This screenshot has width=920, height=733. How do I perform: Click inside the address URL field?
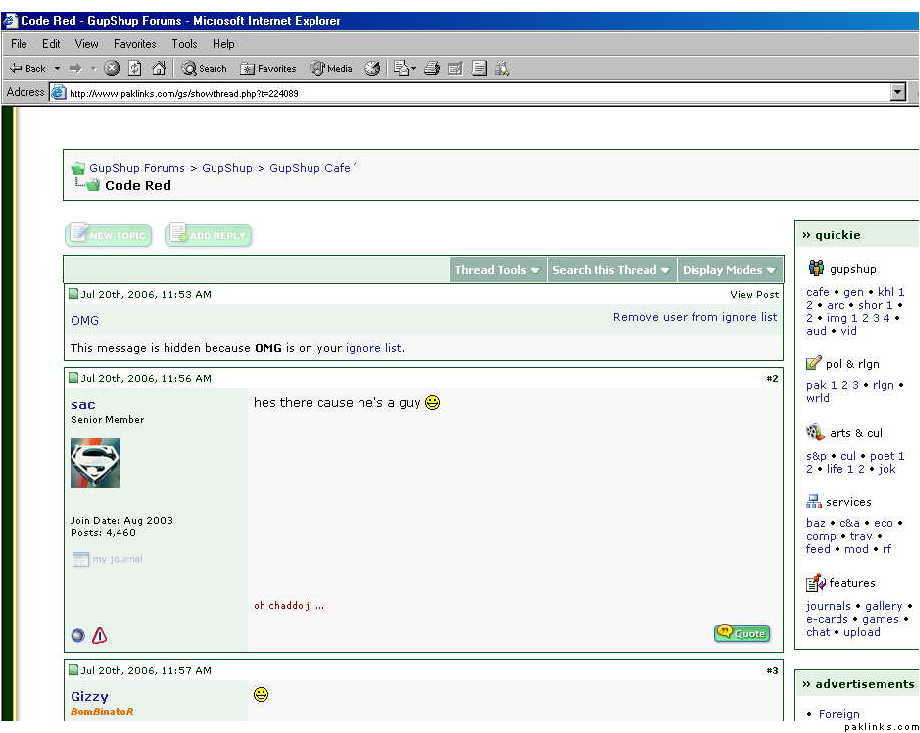click(470, 93)
